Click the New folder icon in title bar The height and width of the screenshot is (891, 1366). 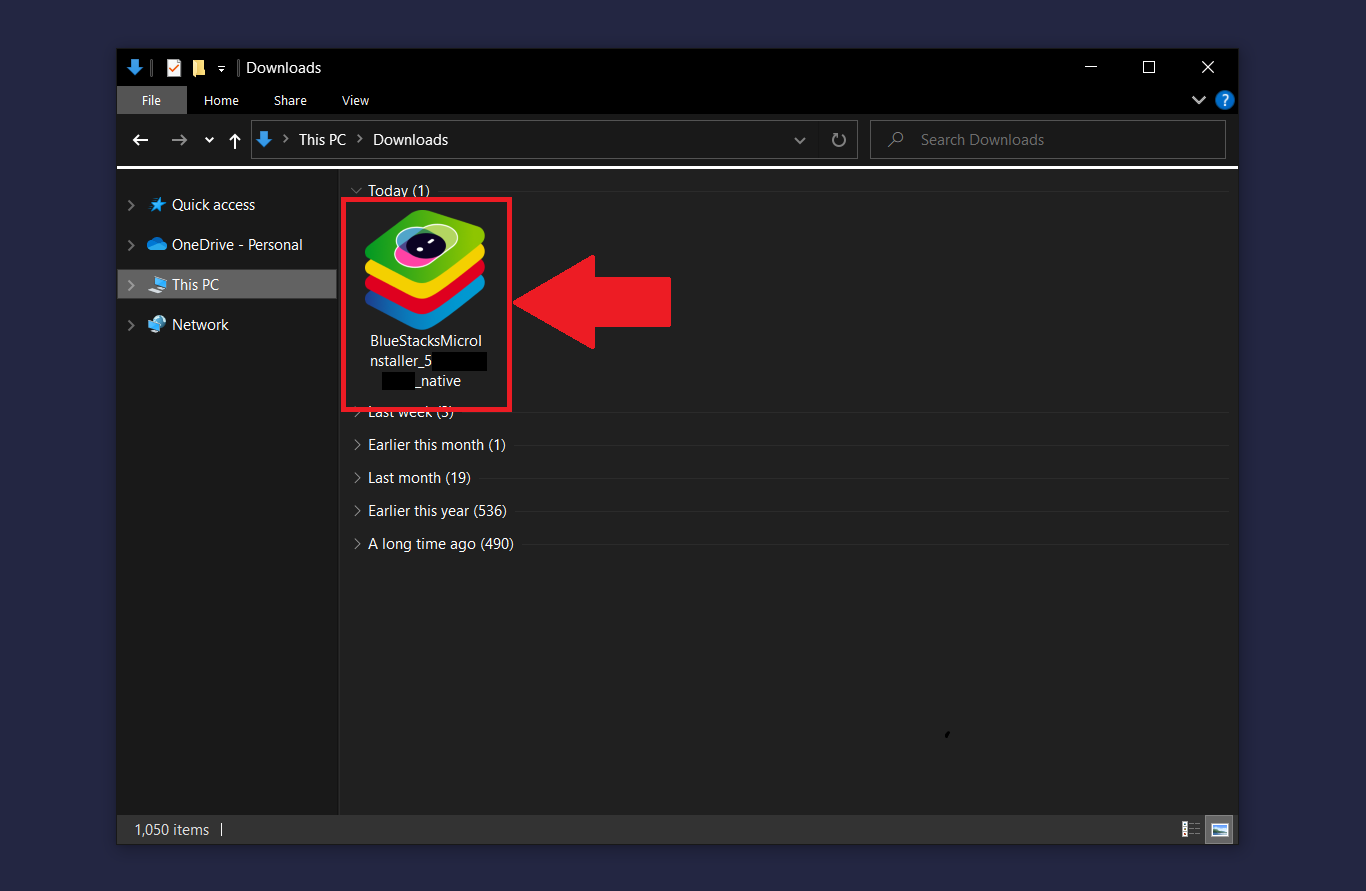[198, 67]
